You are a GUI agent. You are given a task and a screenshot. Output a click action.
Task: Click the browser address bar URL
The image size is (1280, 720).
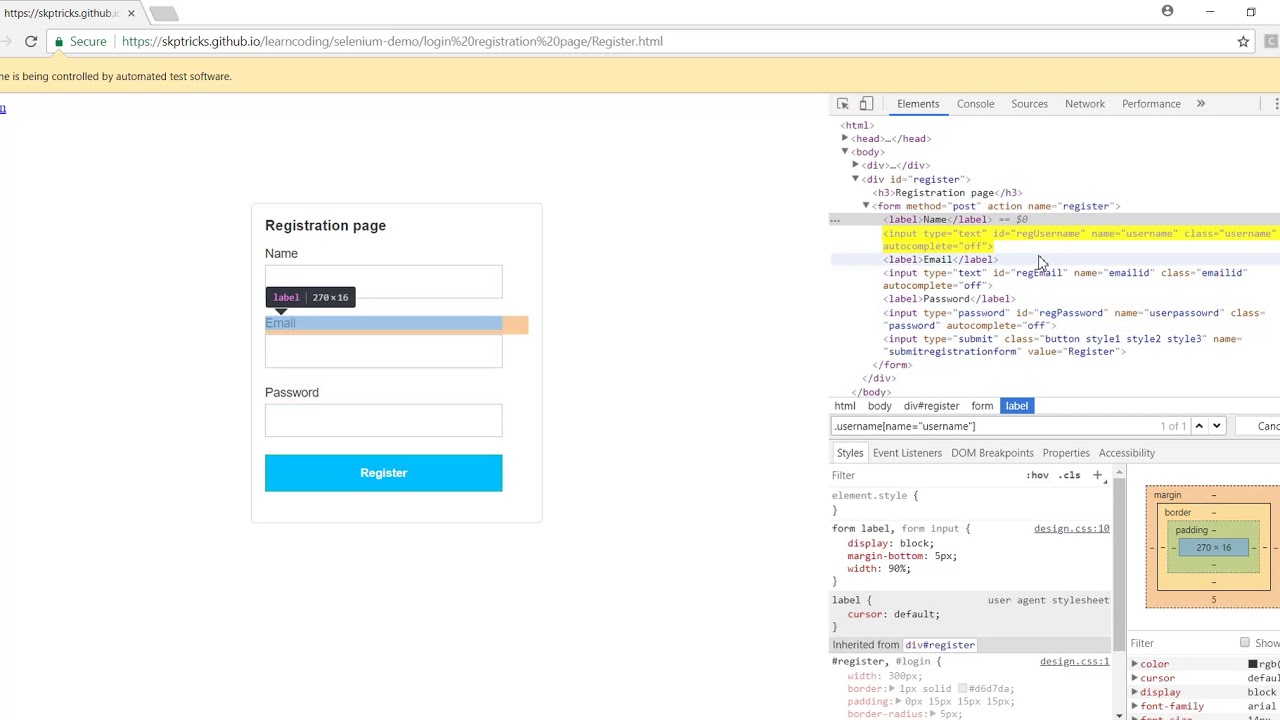[392, 41]
